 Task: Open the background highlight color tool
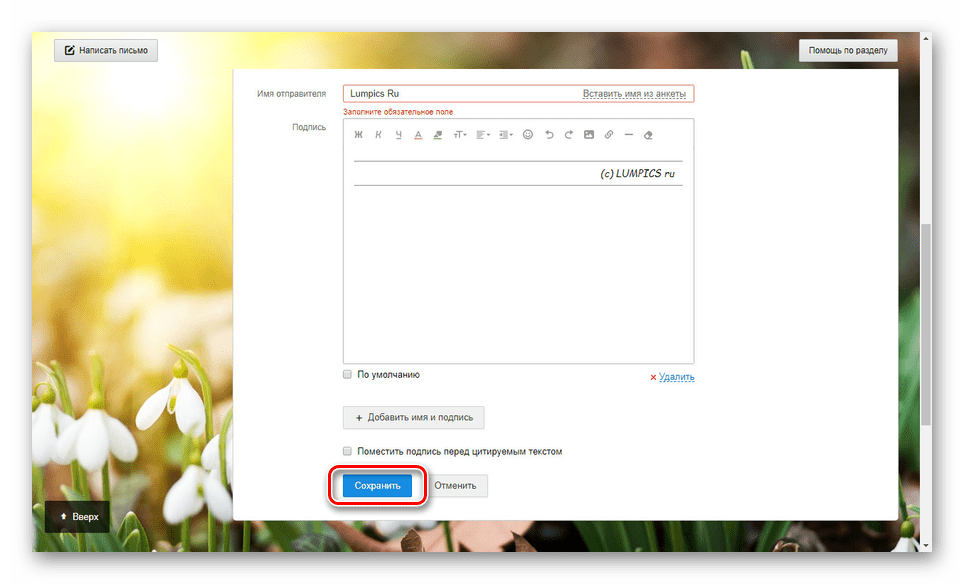pyautogui.click(x=438, y=135)
